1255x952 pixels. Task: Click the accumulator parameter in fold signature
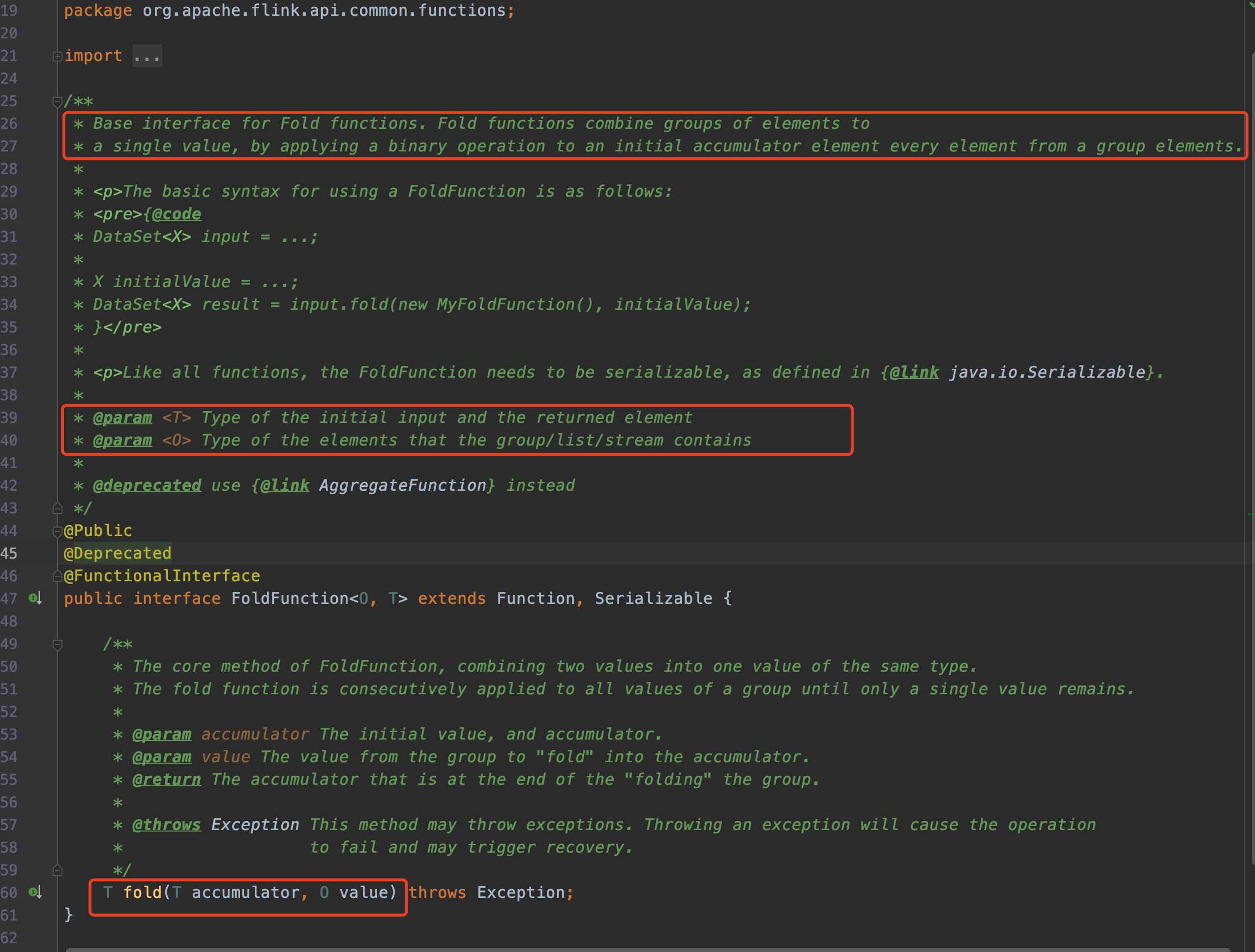[x=245, y=892]
